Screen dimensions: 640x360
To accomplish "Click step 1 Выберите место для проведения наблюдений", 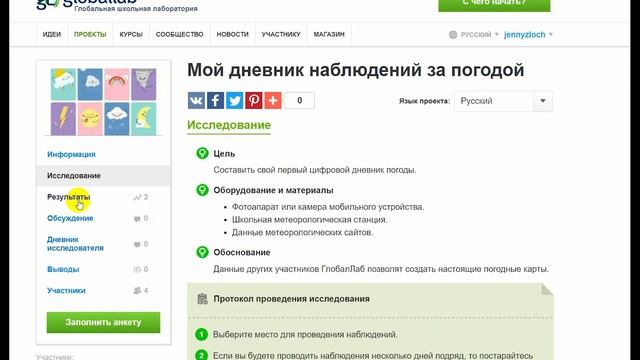I will pos(305,335).
